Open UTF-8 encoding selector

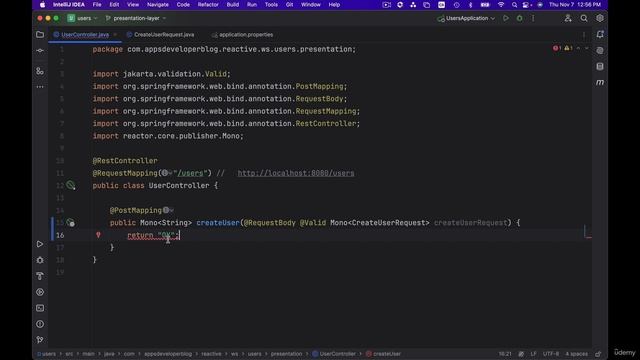[x=551, y=354]
